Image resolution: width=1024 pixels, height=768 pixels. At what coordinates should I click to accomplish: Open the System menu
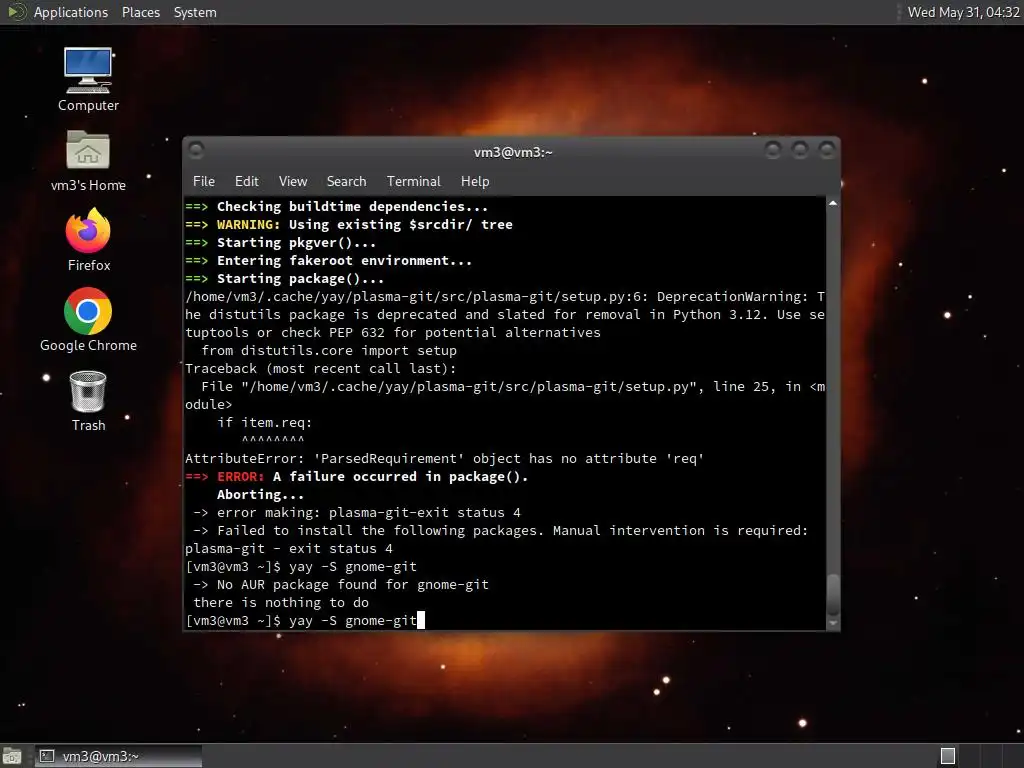[195, 12]
